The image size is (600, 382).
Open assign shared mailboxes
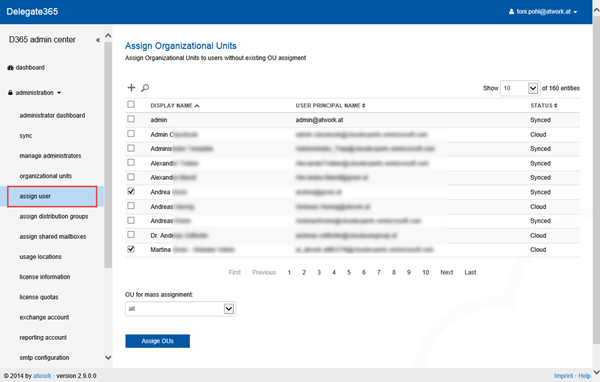click(x=53, y=237)
